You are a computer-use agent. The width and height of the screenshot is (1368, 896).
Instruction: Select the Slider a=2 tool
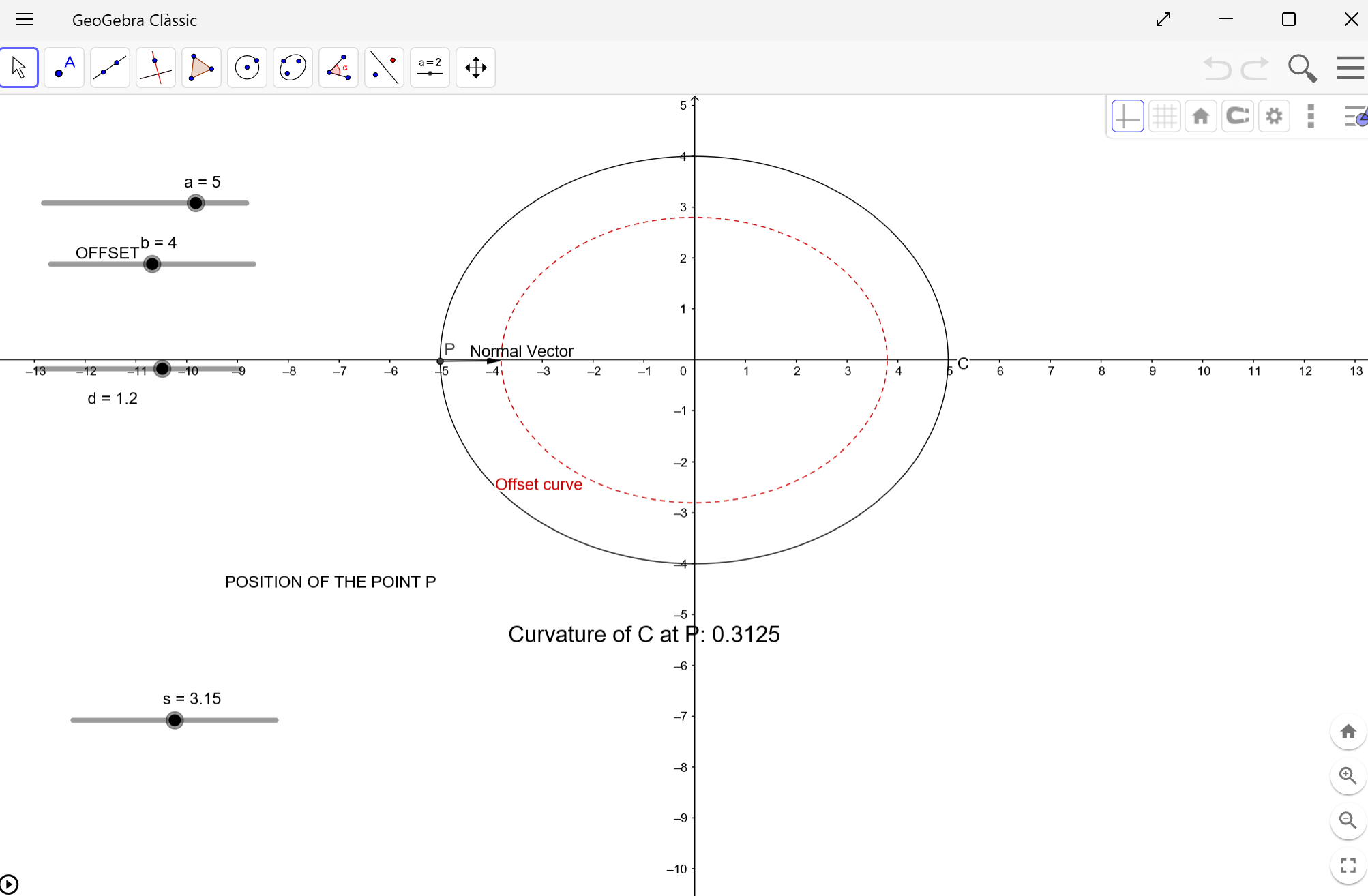point(430,68)
